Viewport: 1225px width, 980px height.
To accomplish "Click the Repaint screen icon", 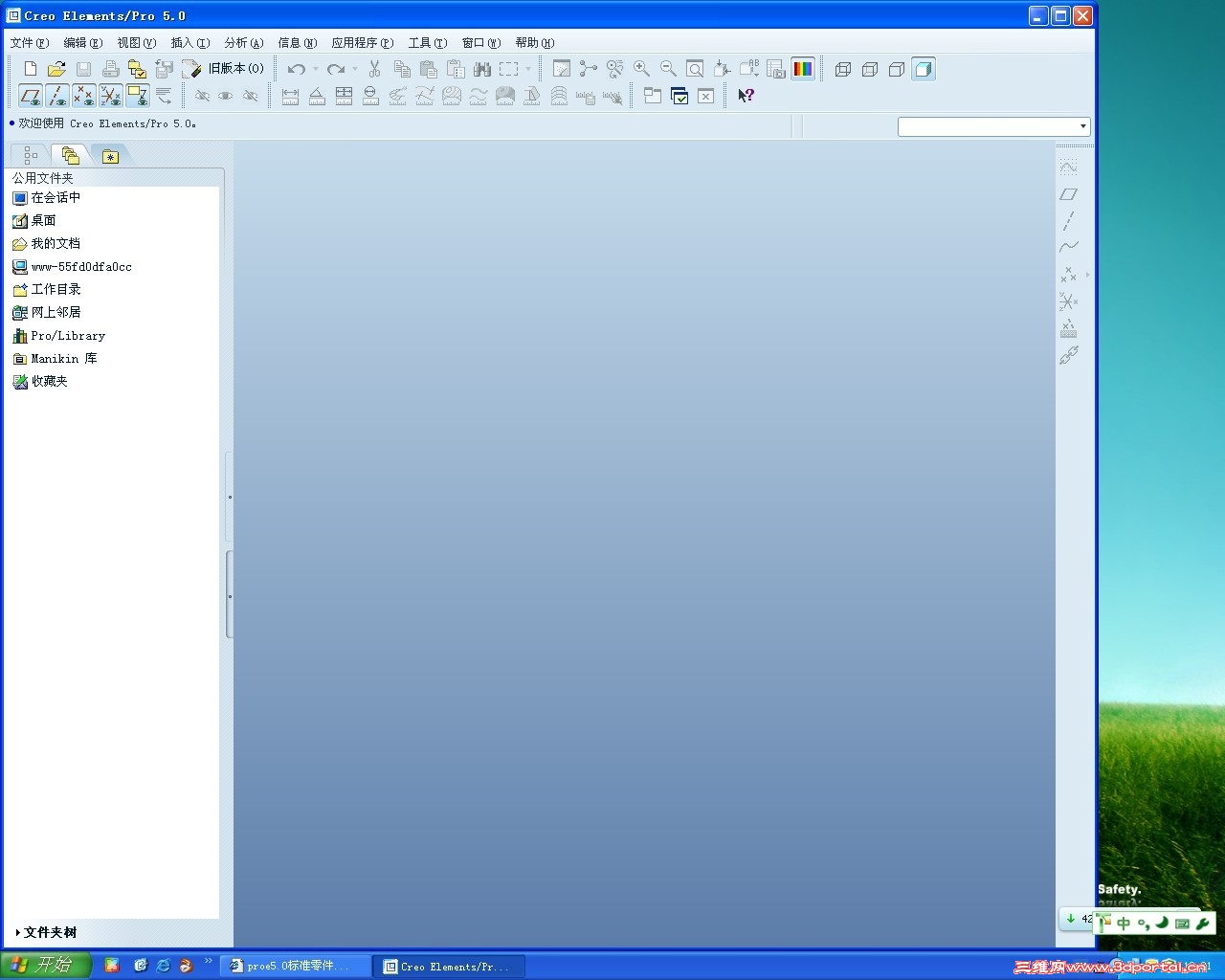I will [x=562, y=69].
